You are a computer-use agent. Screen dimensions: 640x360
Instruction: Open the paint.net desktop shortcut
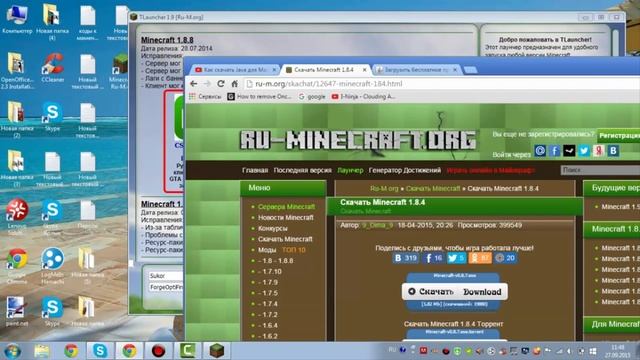(x=17, y=312)
